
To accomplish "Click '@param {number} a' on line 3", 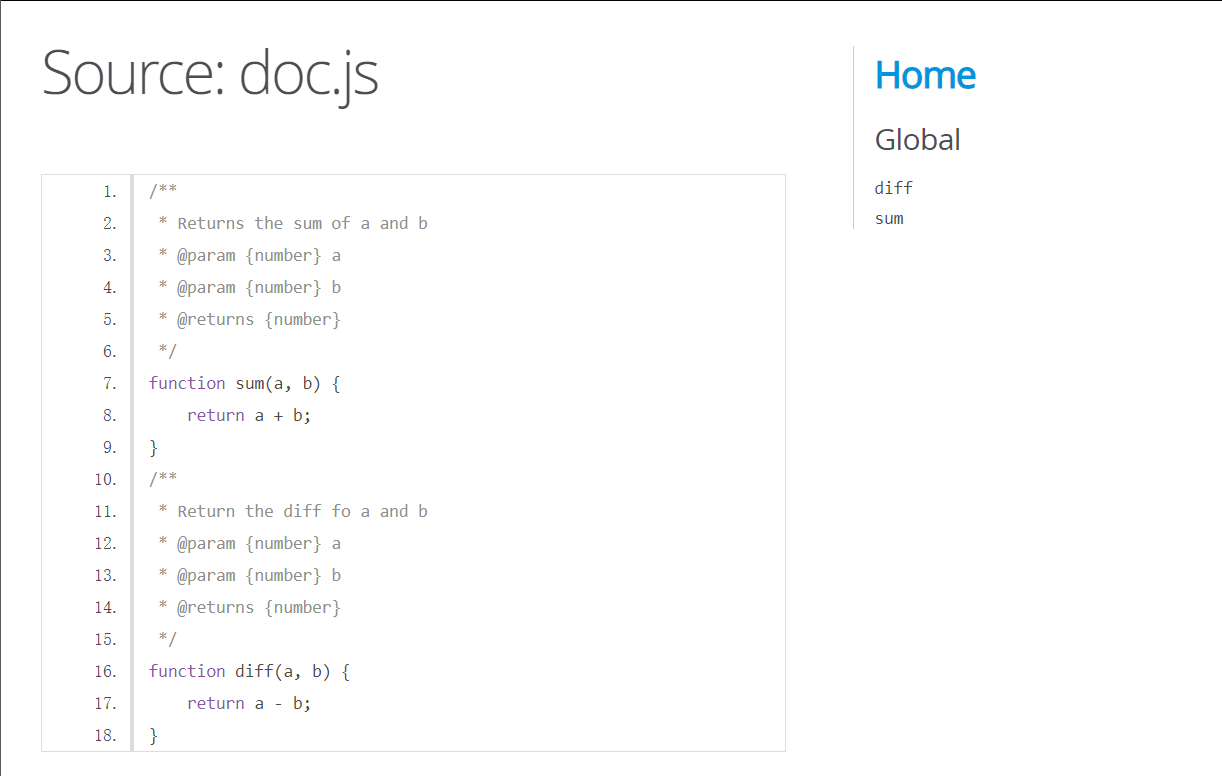I will click(x=258, y=256).
